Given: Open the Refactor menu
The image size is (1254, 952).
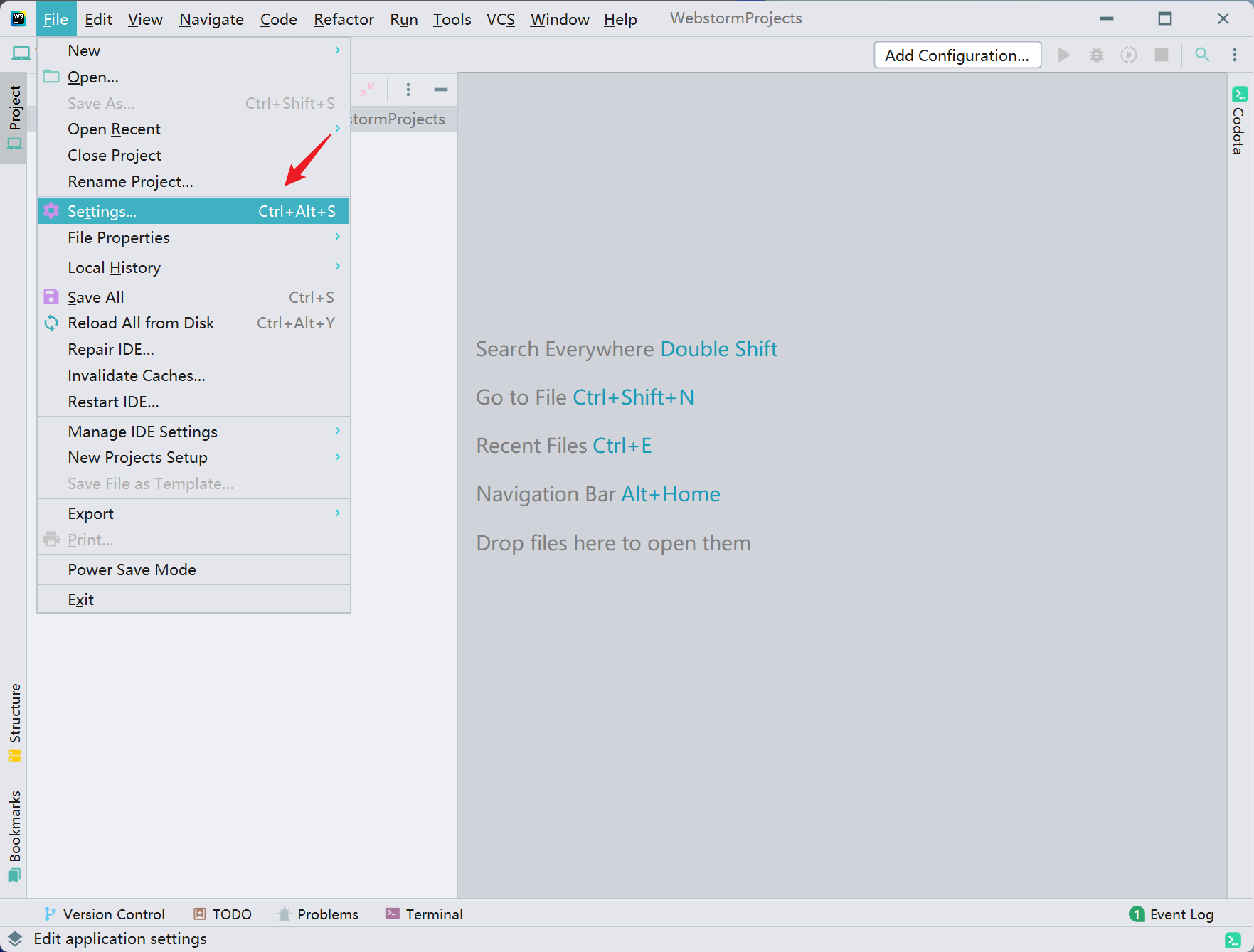Looking at the screenshot, I should pos(344,19).
